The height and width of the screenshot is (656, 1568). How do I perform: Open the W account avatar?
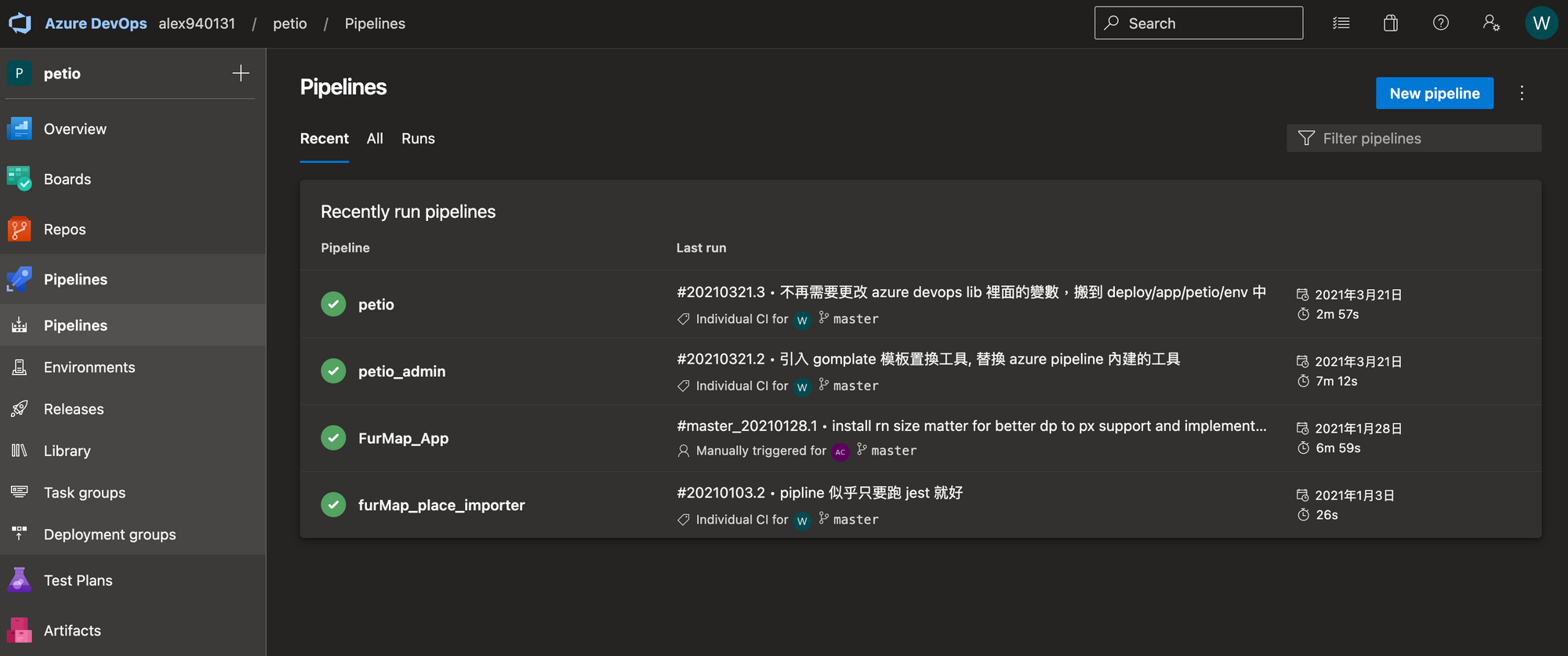tap(1541, 24)
